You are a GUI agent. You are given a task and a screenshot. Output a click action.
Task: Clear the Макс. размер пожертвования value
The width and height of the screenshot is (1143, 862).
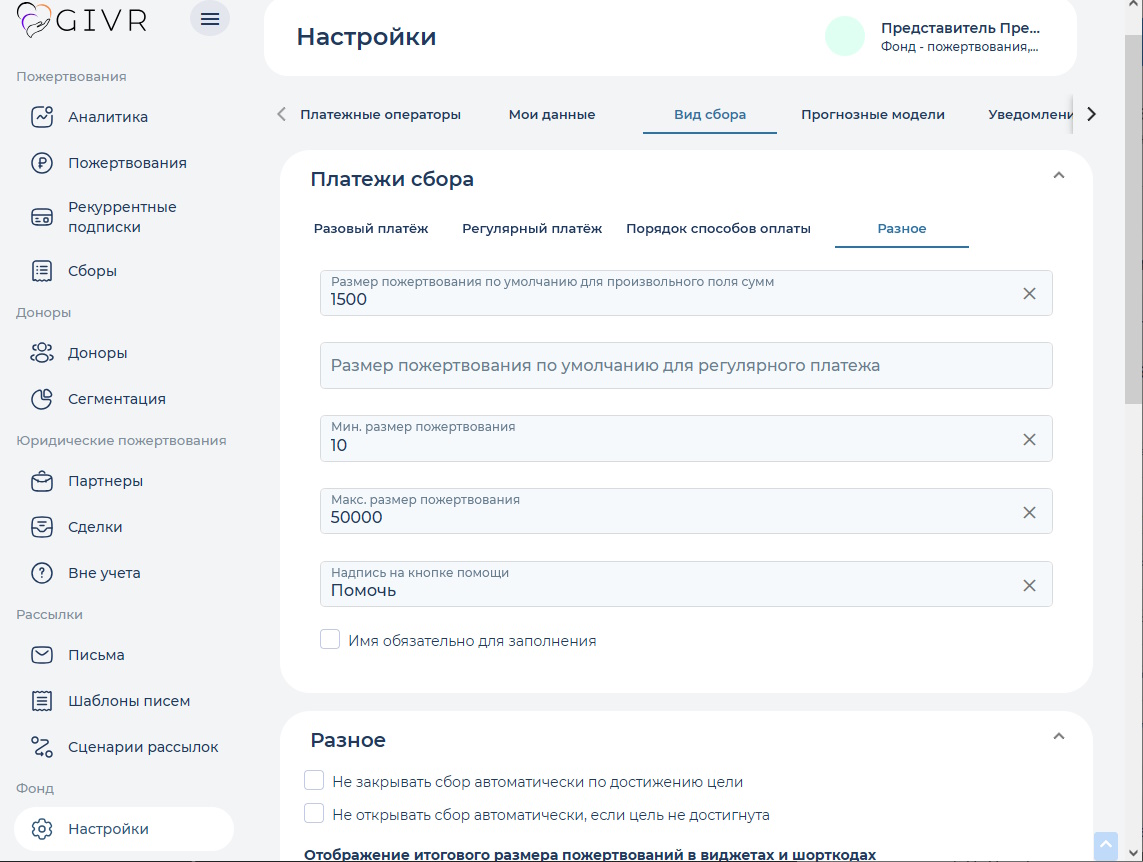[x=1029, y=512]
